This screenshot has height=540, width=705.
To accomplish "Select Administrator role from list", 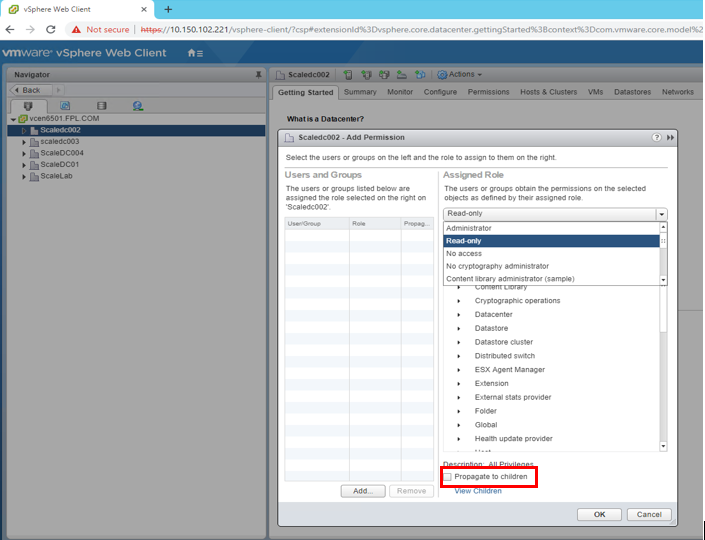I will click(551, 228).
